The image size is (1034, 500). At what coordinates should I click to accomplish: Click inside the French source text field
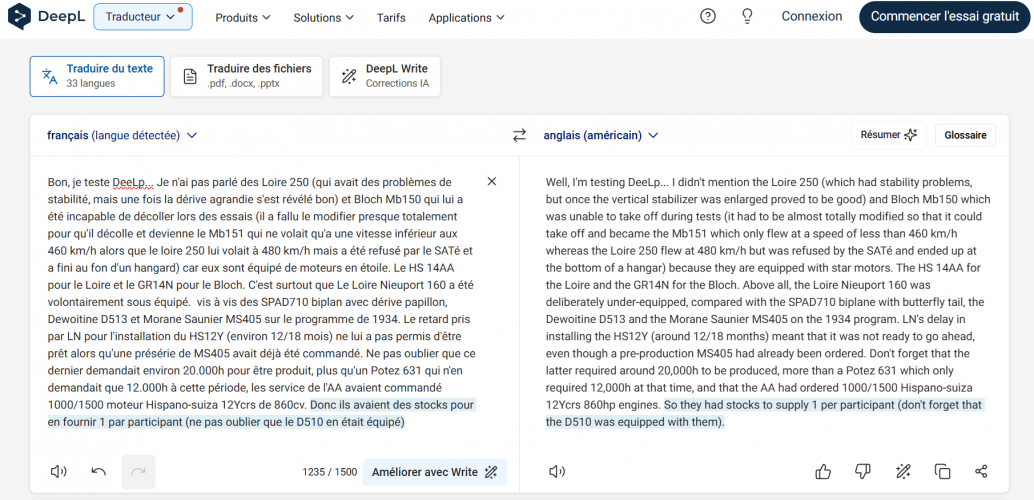[x=260, y=301]
